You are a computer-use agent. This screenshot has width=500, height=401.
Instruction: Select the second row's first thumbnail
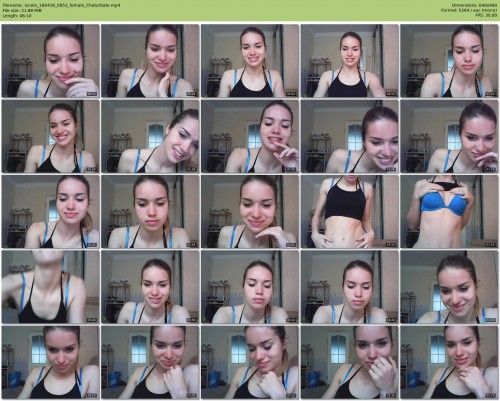[x=50, y=136]
